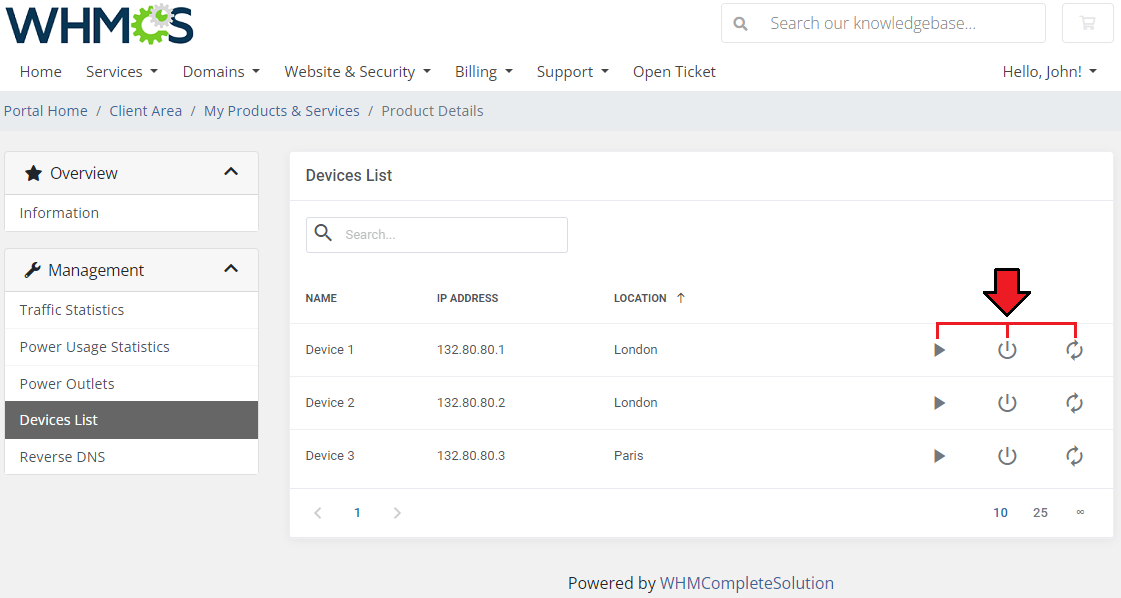Screen dimensions: 1121x598
Task: Open Power Outlets in the sidebar
Action: coord(132,383)
